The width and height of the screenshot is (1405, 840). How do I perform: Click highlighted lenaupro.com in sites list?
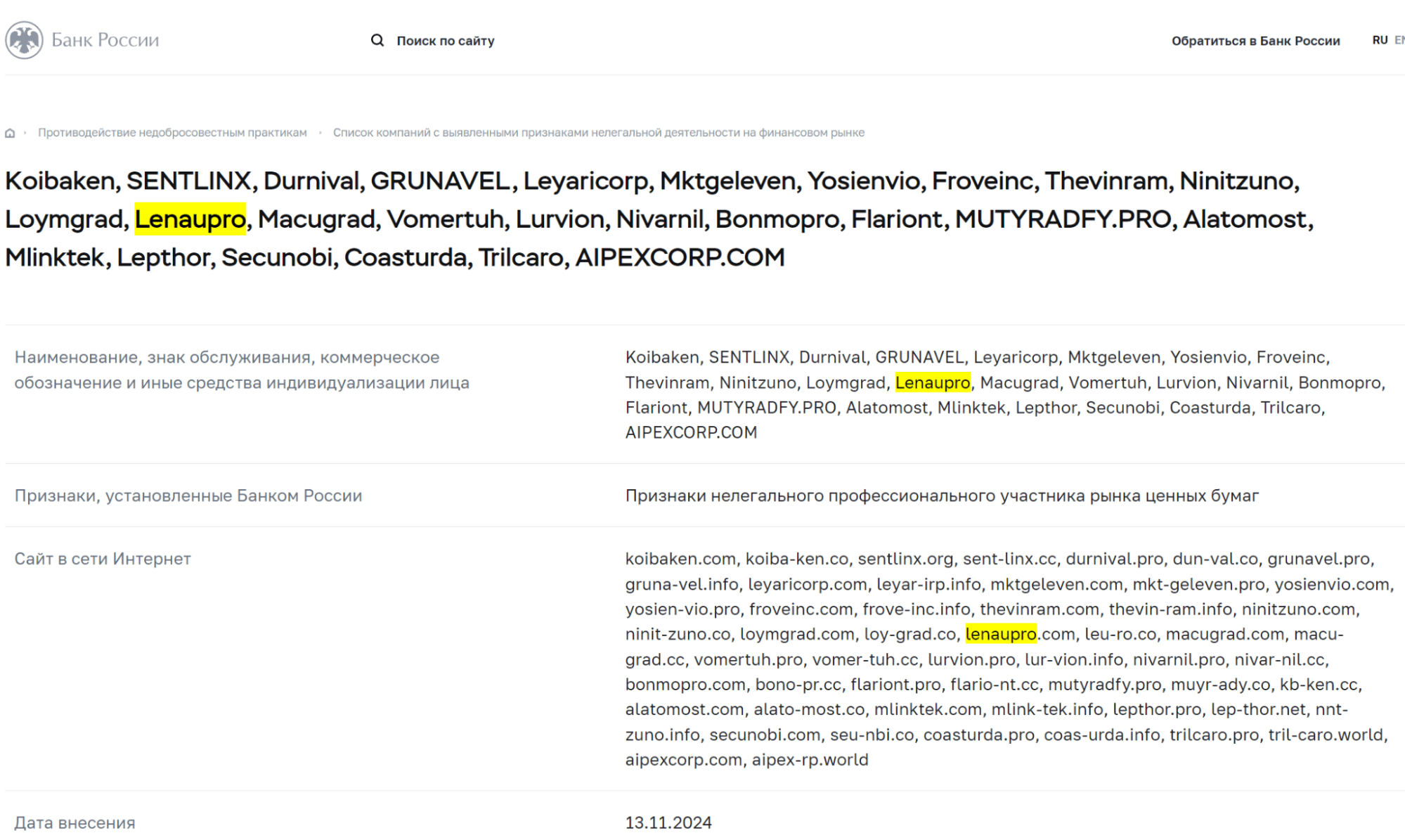pyautogui.click(x=1021, y=634)
